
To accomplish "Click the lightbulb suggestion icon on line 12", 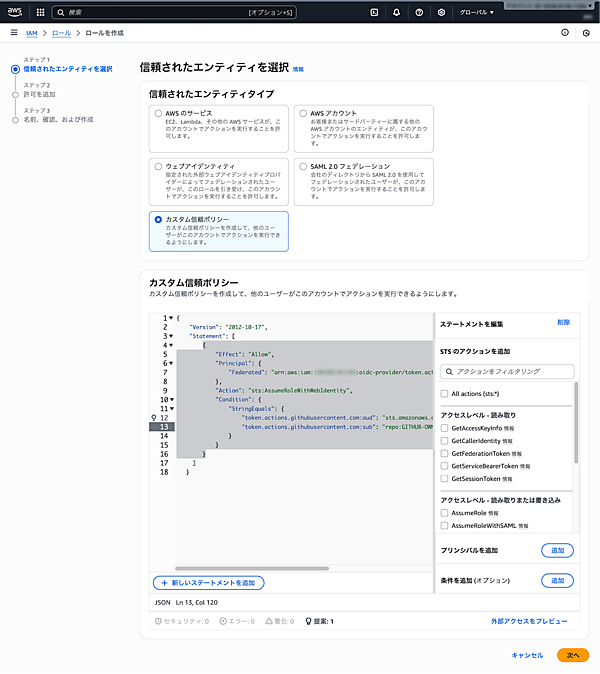I will pyautogui.click(x=153, y=416).
